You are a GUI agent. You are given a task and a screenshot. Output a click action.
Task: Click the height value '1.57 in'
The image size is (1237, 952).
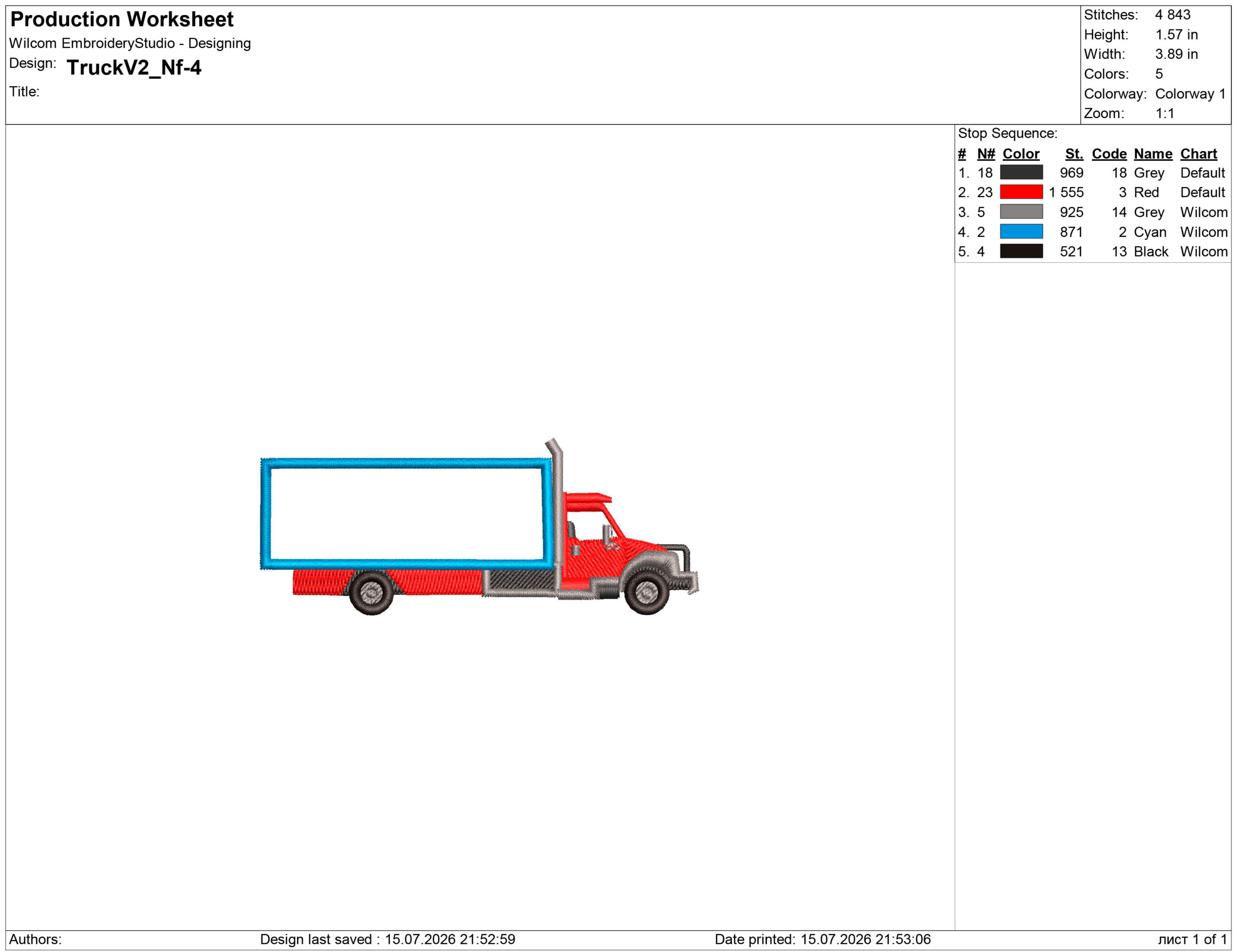pyautogui.click(x=1177, y=34)
